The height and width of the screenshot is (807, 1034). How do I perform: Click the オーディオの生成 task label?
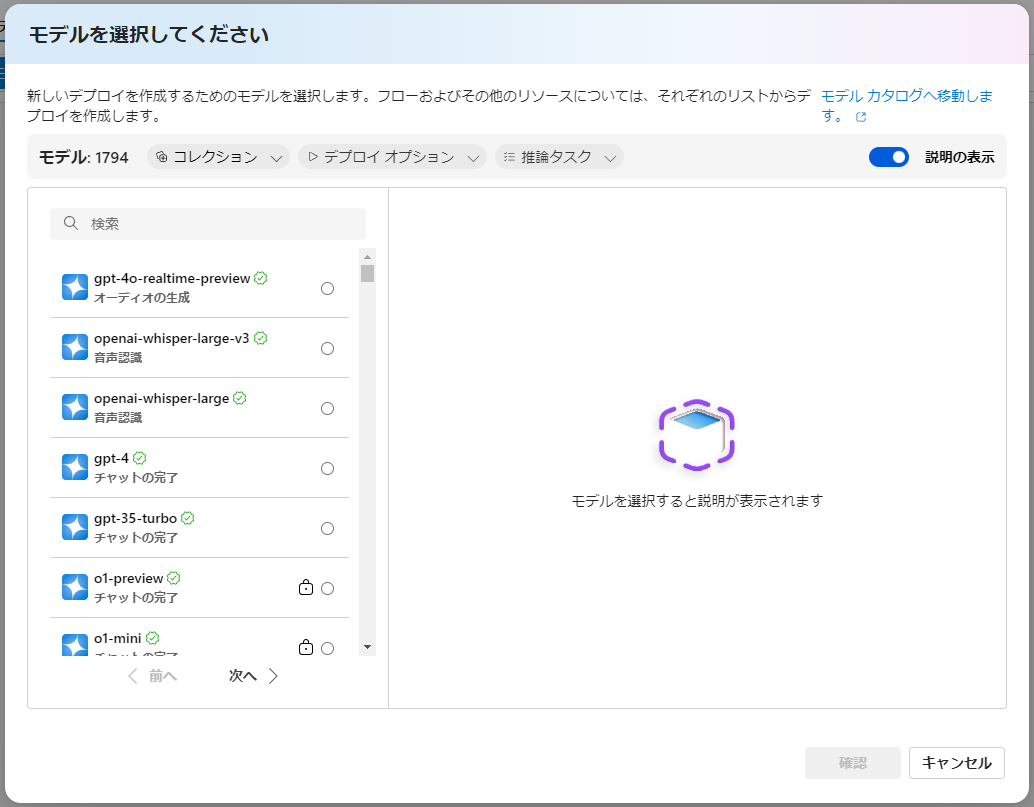point(142,297)
